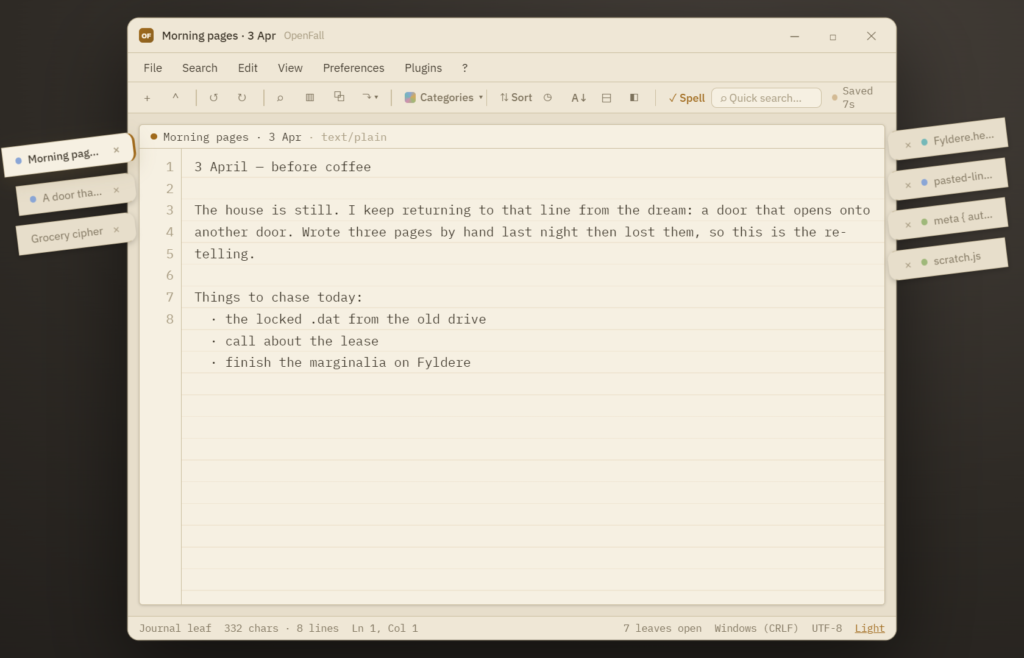Image resolution: width=1024 pixels, height=658 pixels.
Task: Open the Edit menu
Action: point(248,68)
